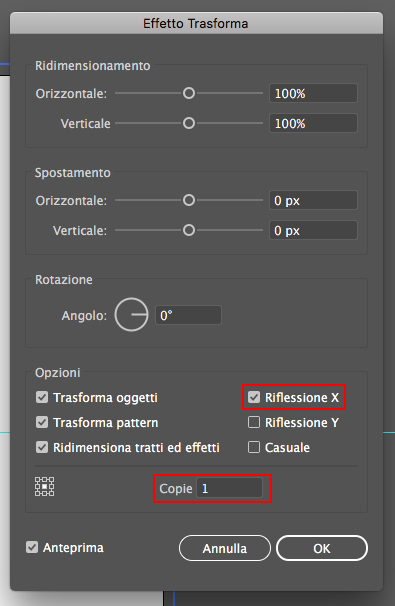Click the Ridimensionamento Orizzontale slider handle
This screenshot has height=606, width=395.
tap(189, 93)
